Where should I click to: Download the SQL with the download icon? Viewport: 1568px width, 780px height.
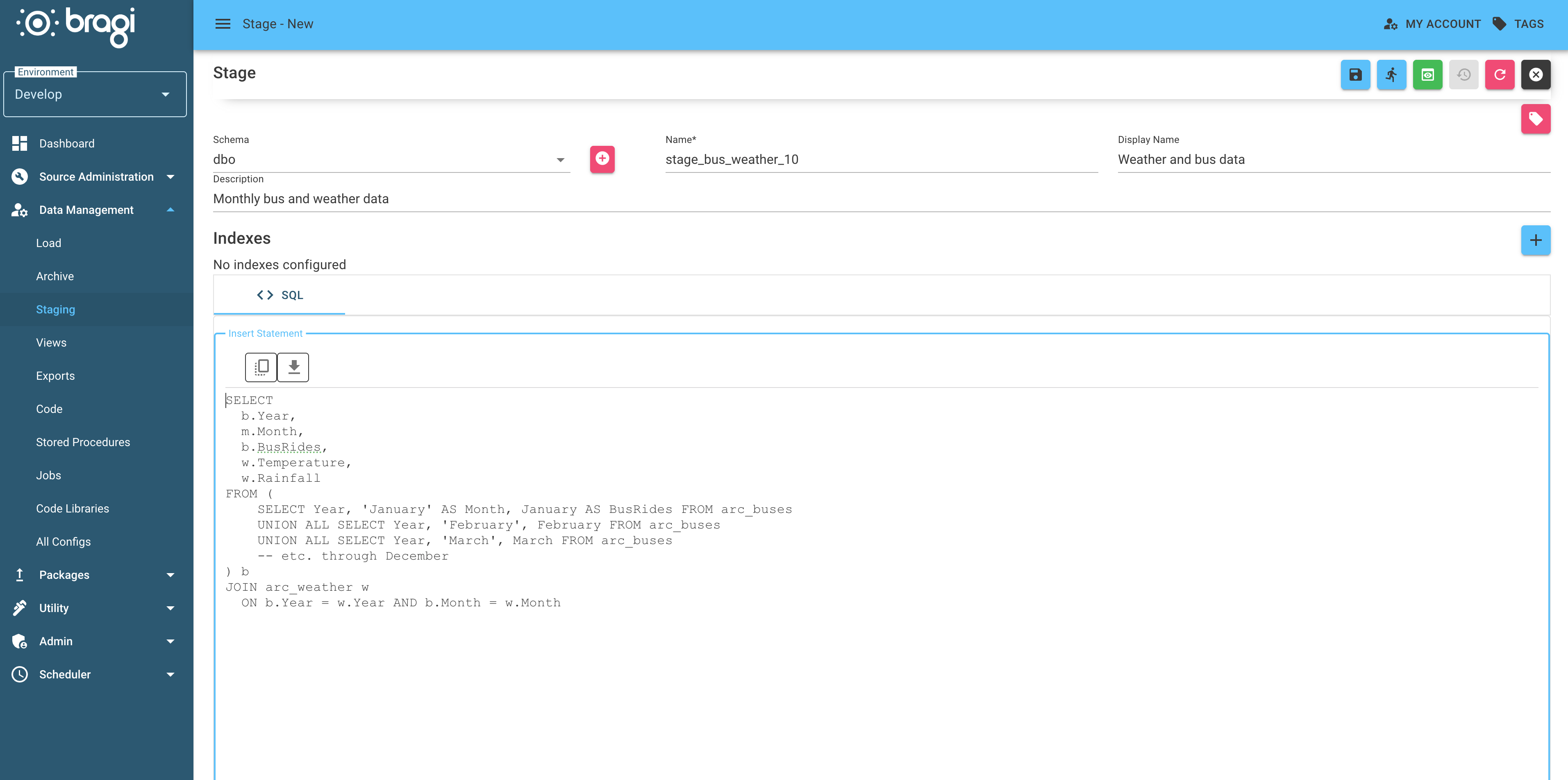coord(293,367)
